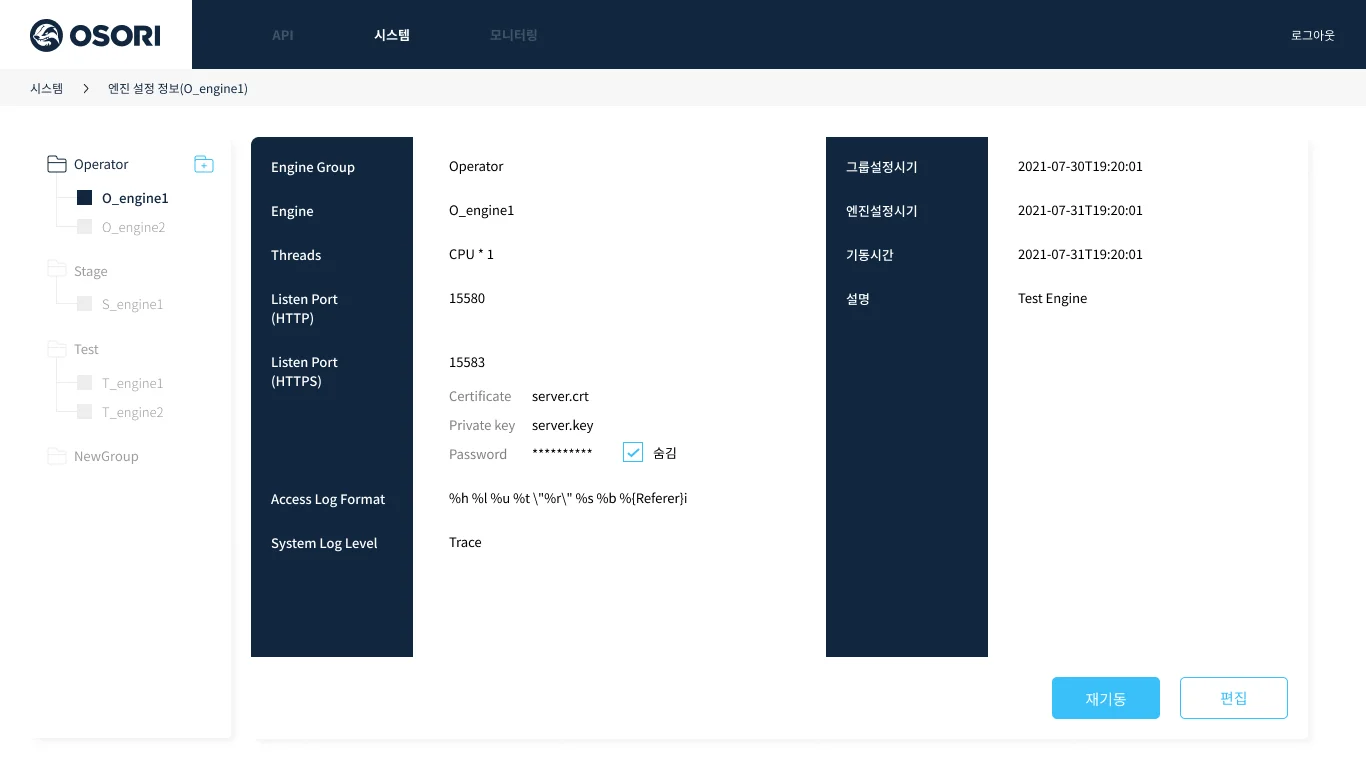1366x768 pixels.
Task: Click the 편집 button
Action: [x=1234, y=698]
